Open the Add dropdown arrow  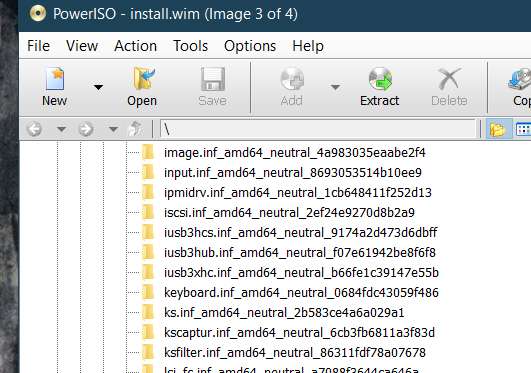[335, 87]
